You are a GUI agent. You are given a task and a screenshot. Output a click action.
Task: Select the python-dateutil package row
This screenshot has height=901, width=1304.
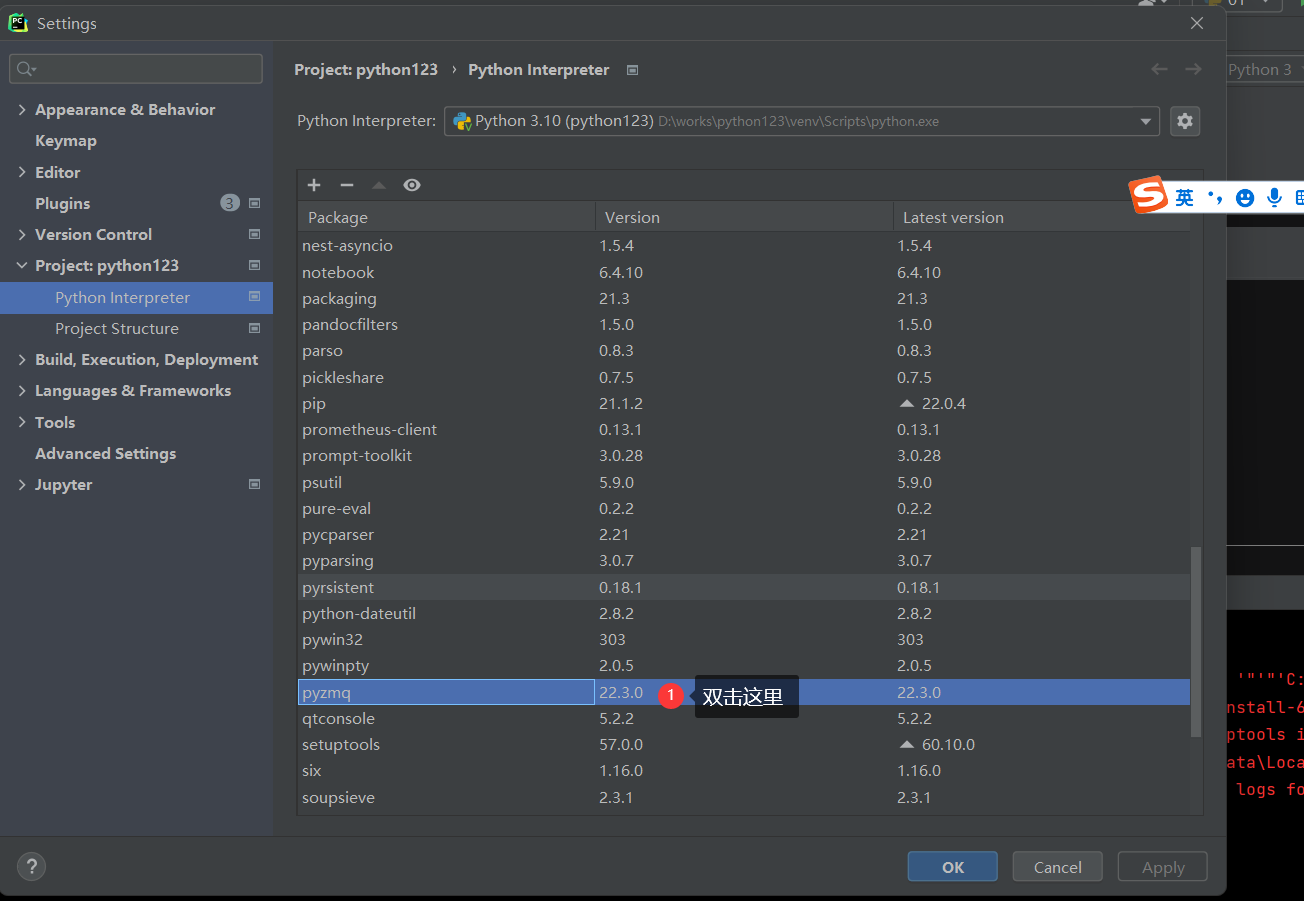pyautogui.click(x=744, y=613)
